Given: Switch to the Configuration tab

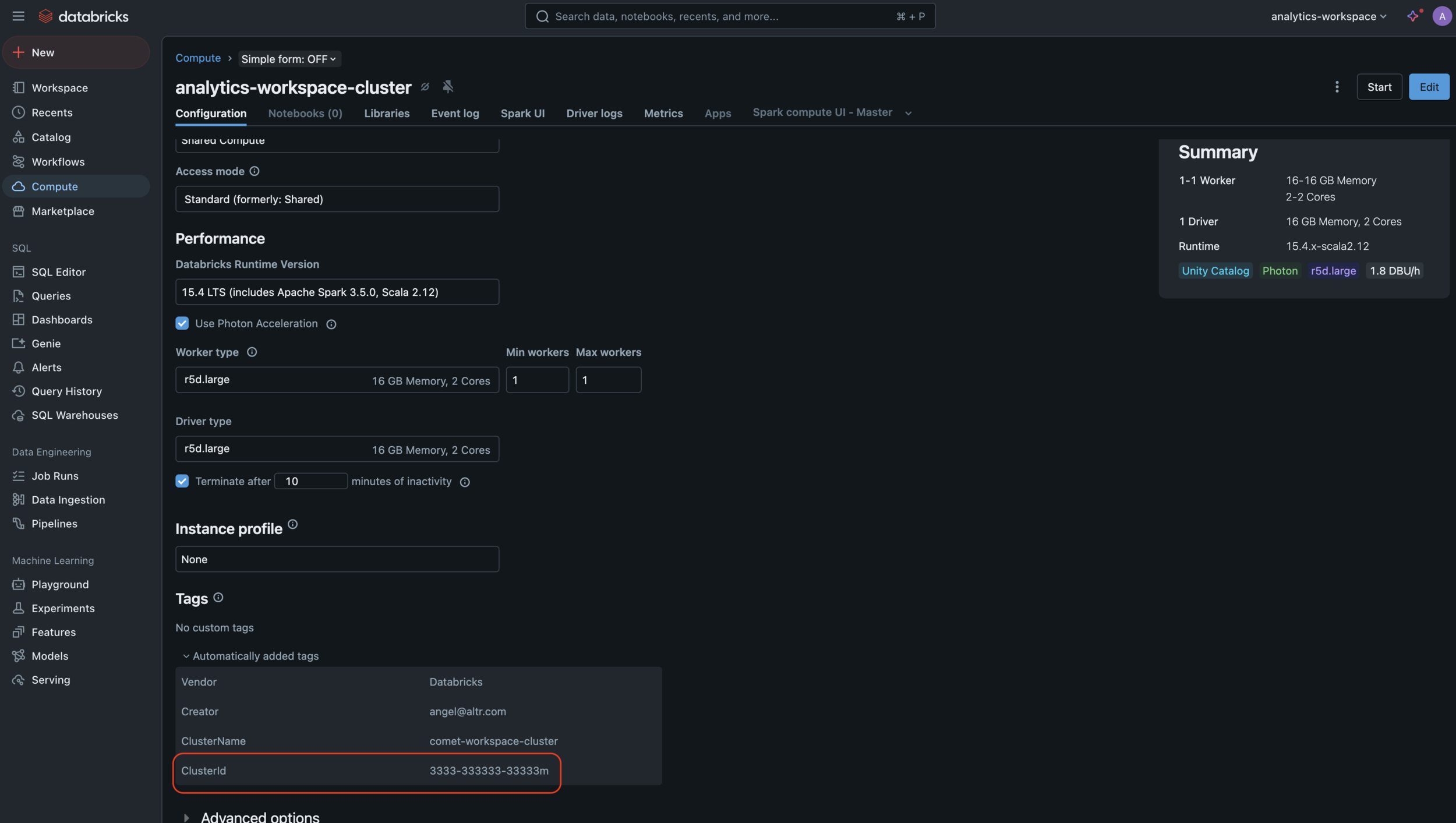Looking at the screenshot, I should point(211,114).
